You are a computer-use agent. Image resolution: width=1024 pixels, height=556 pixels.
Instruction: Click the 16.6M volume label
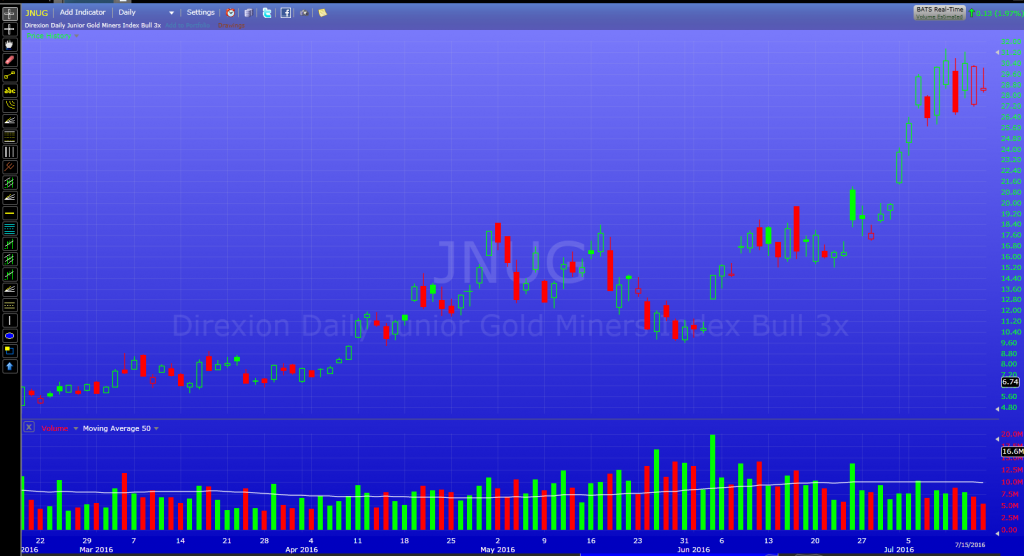coord(1012,451)
